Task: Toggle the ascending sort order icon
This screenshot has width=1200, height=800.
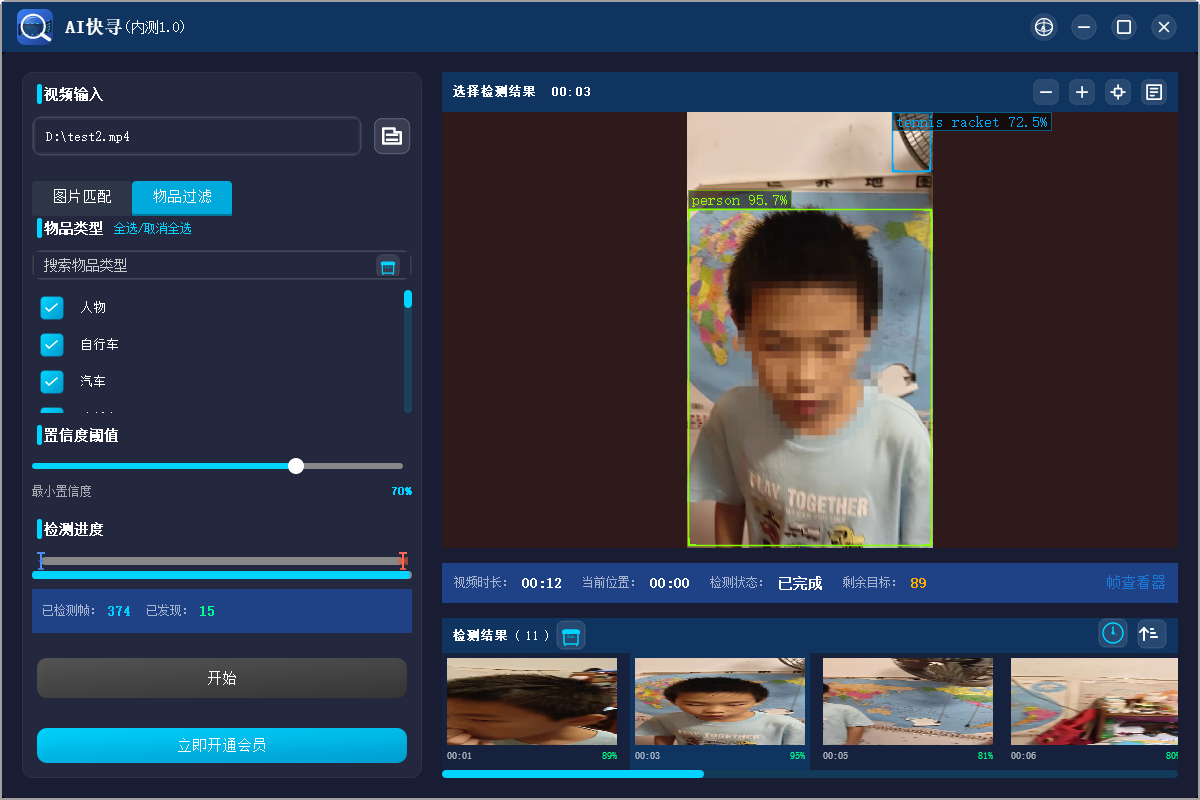Action: pos(1151,633)
